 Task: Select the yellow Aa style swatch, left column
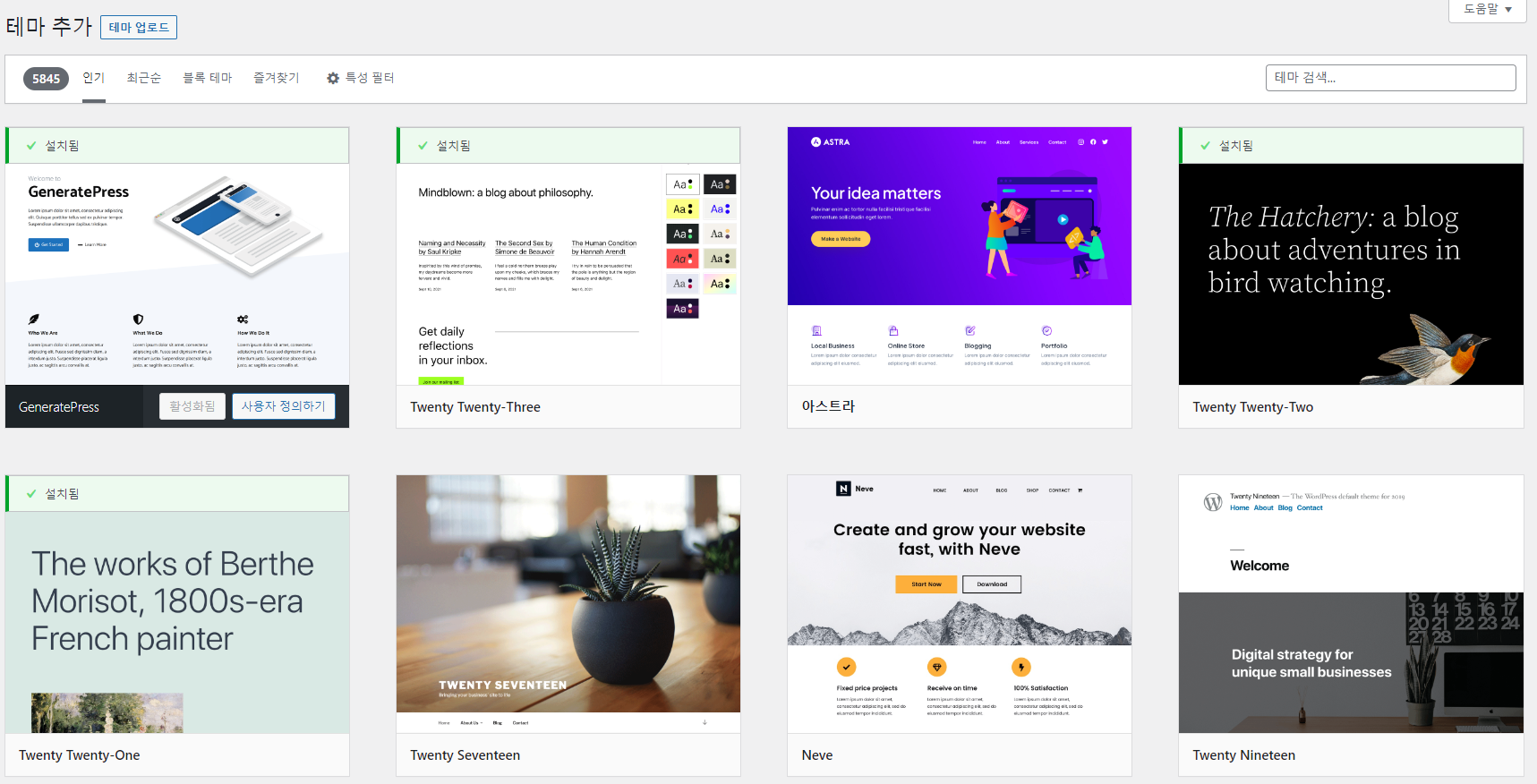[682, 209]
